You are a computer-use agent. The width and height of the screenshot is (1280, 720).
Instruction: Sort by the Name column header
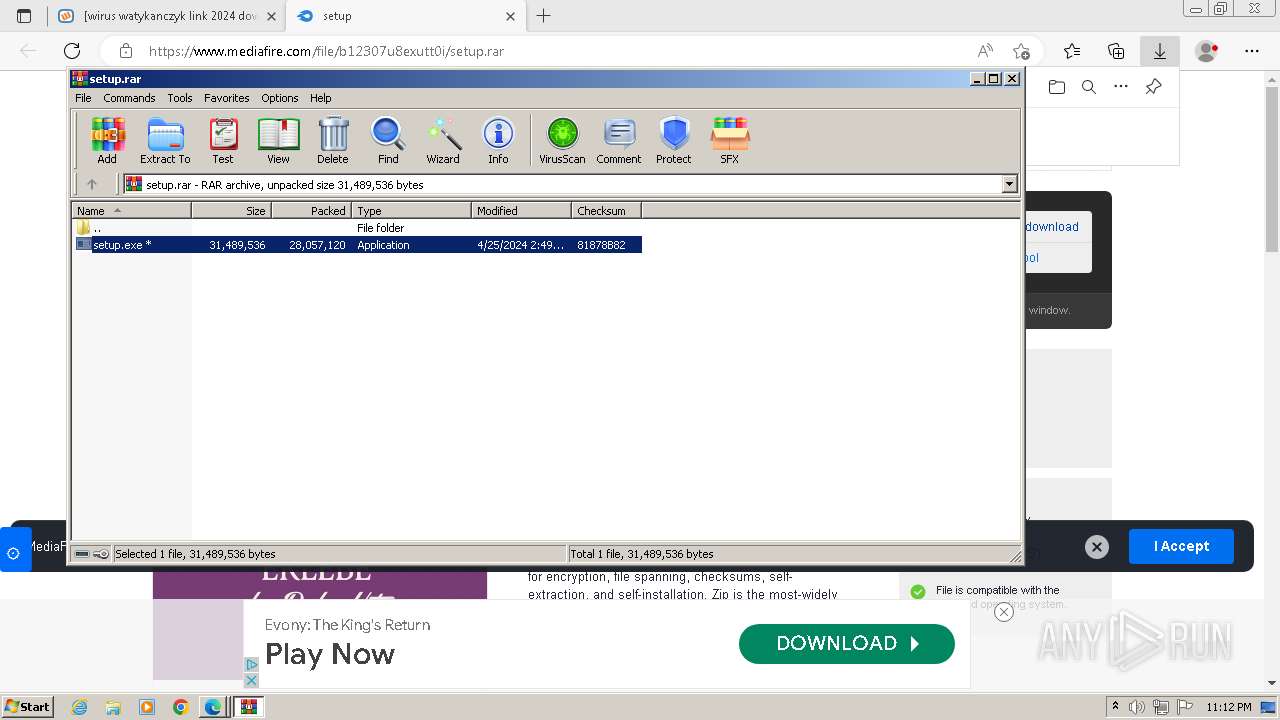(131, 210)
